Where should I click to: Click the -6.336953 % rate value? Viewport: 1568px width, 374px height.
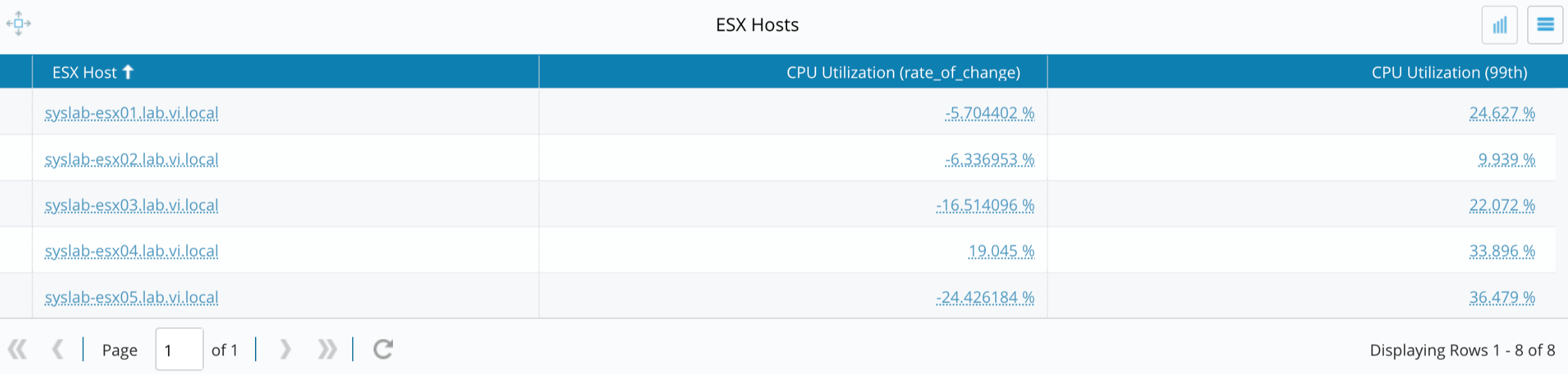(990, 159)
